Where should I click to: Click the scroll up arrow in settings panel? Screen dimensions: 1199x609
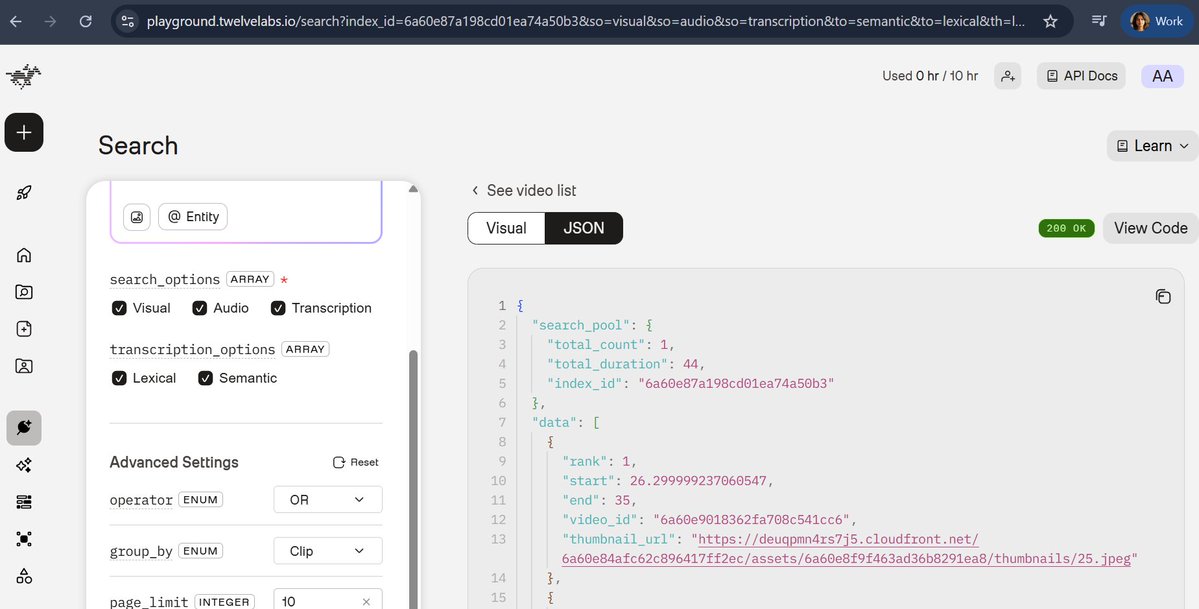click(414, 188)
